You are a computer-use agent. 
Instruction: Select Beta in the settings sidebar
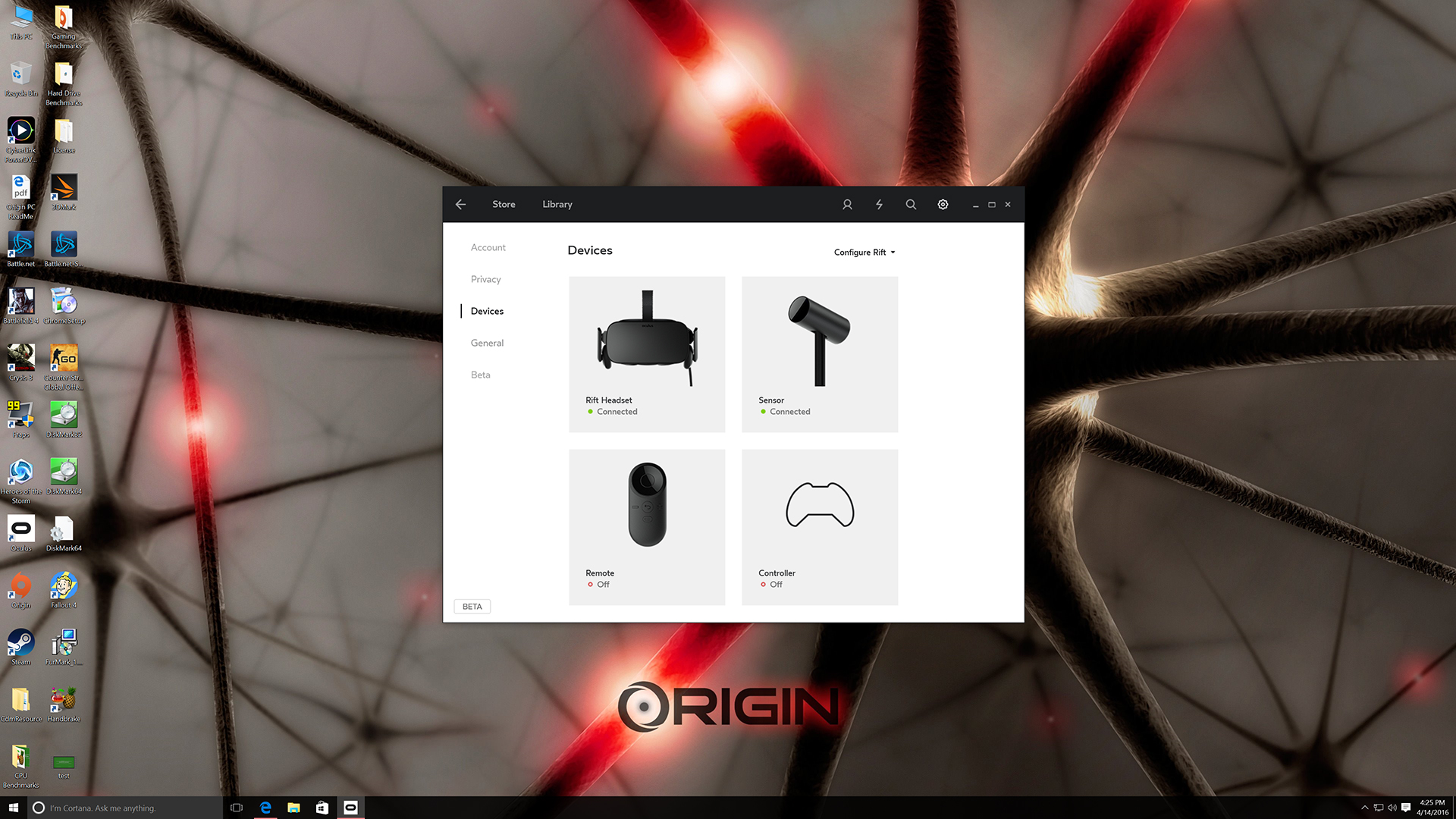point(480,375)
